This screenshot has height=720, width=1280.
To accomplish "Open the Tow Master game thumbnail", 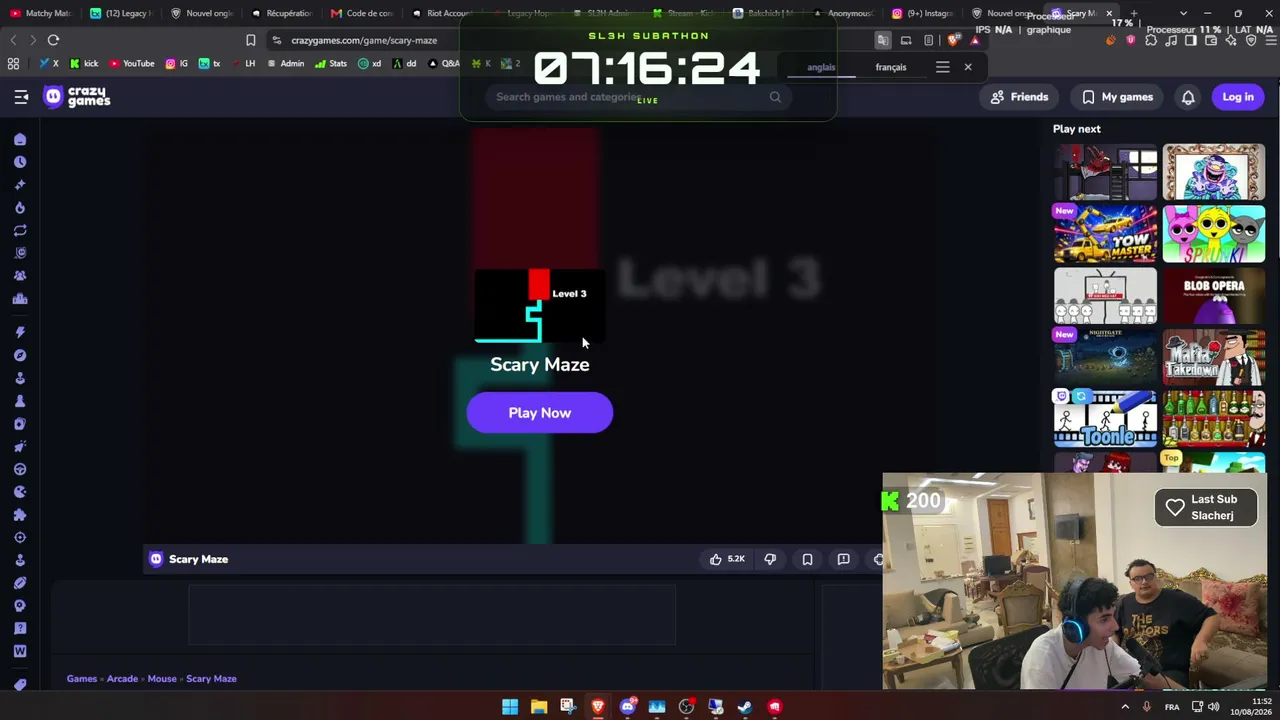I will click(x=1105, y=234).
